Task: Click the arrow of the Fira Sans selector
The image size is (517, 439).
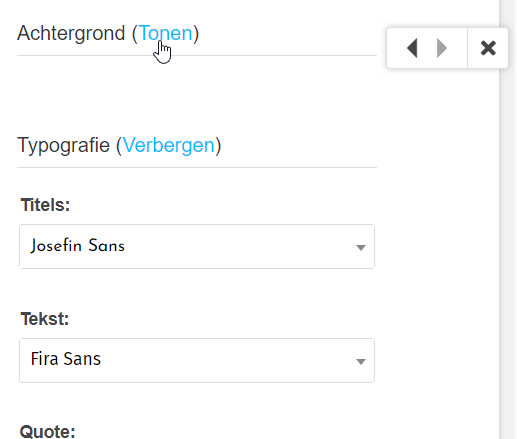Action: point(361,361)
